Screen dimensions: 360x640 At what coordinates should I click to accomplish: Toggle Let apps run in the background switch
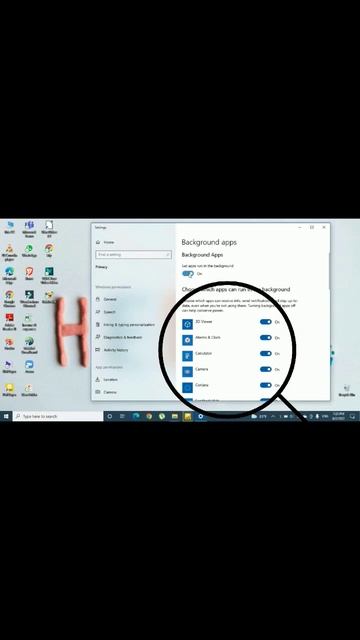[188, 274]
